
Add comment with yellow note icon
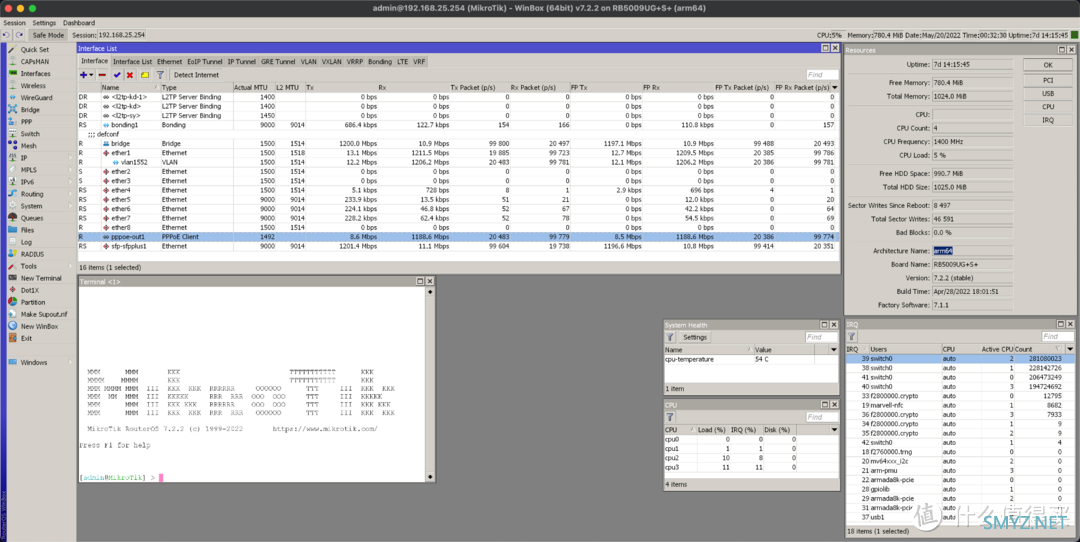(145, 75)
